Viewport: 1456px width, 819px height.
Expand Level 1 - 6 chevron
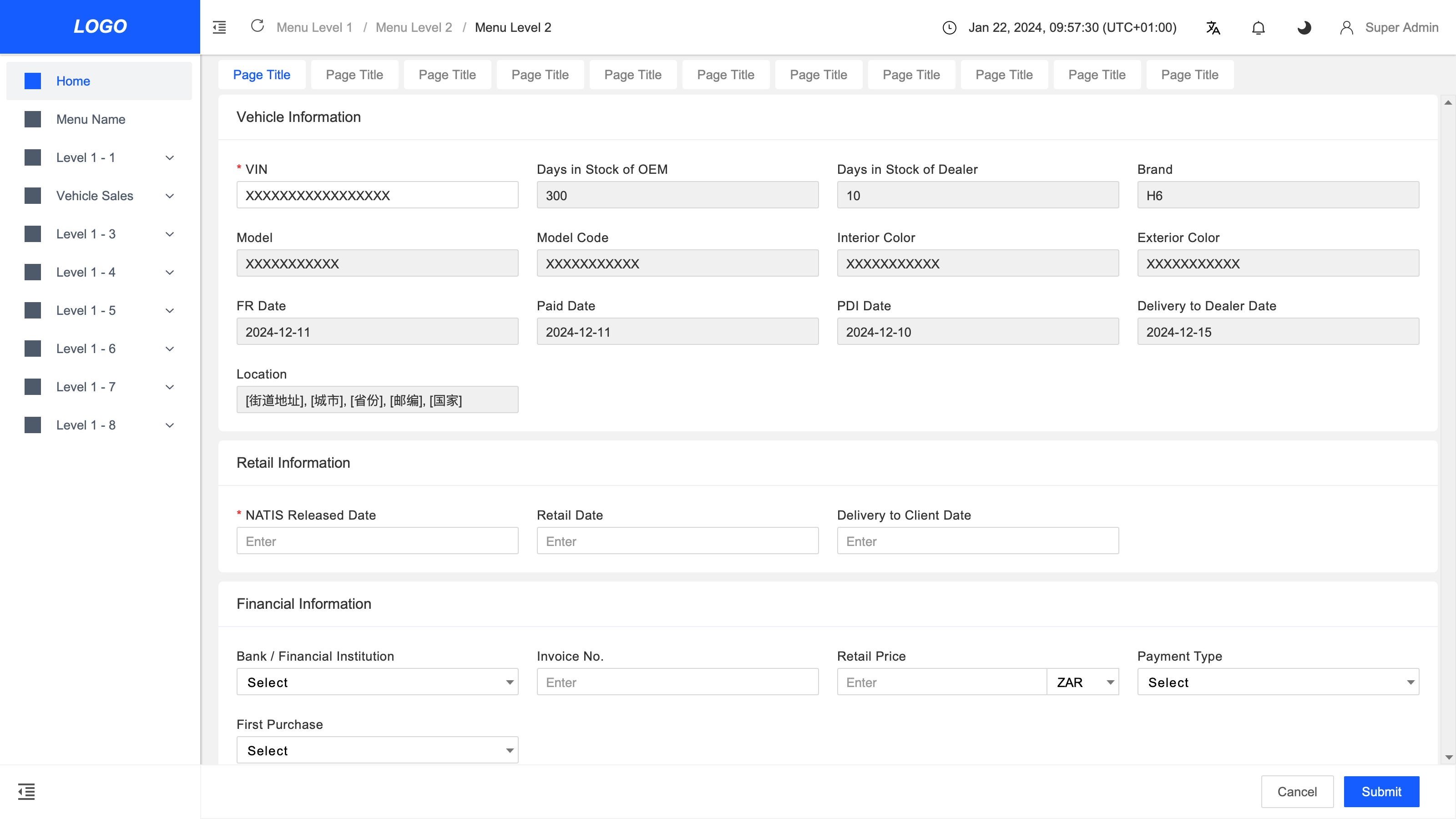pos(170,349)
